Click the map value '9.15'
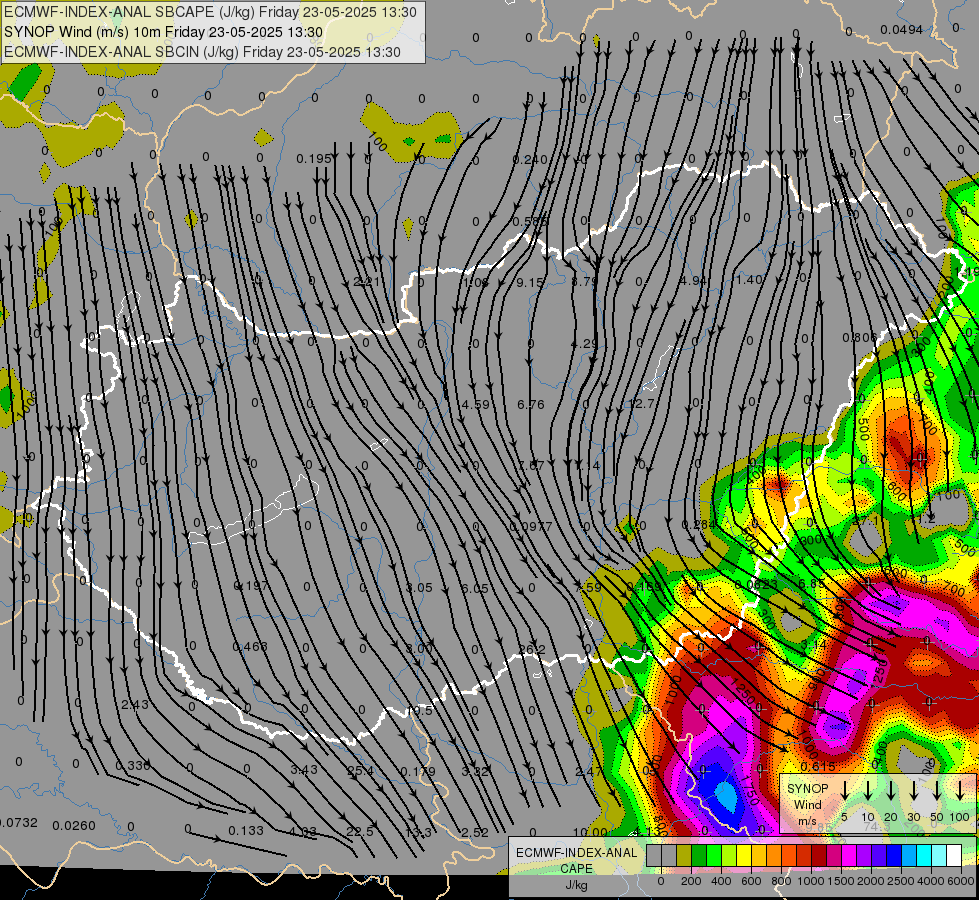The height and width of the screenshot is (900, 979). pos(530,283)
